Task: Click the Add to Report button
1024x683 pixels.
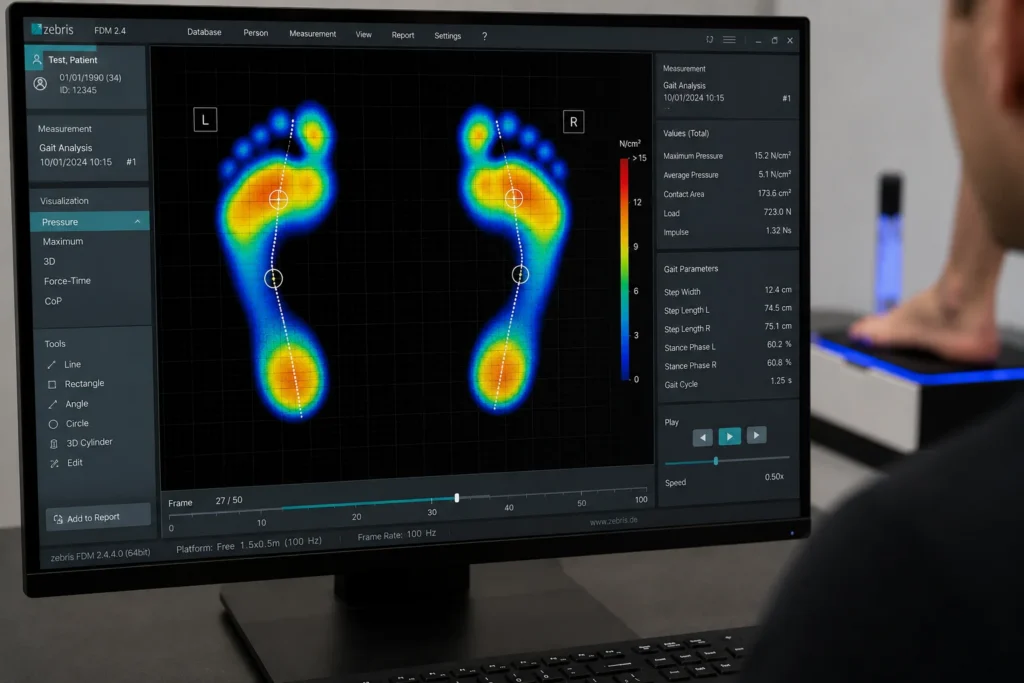Action: point(98,518)
